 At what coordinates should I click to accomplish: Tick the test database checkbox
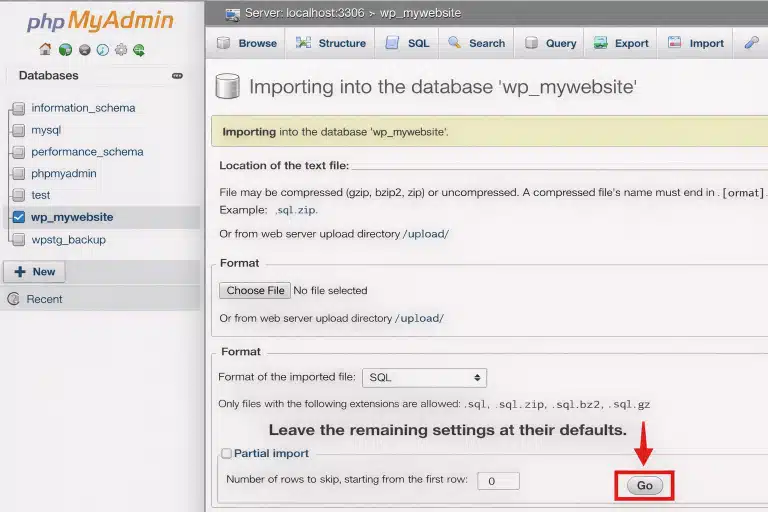pos(19,195)
